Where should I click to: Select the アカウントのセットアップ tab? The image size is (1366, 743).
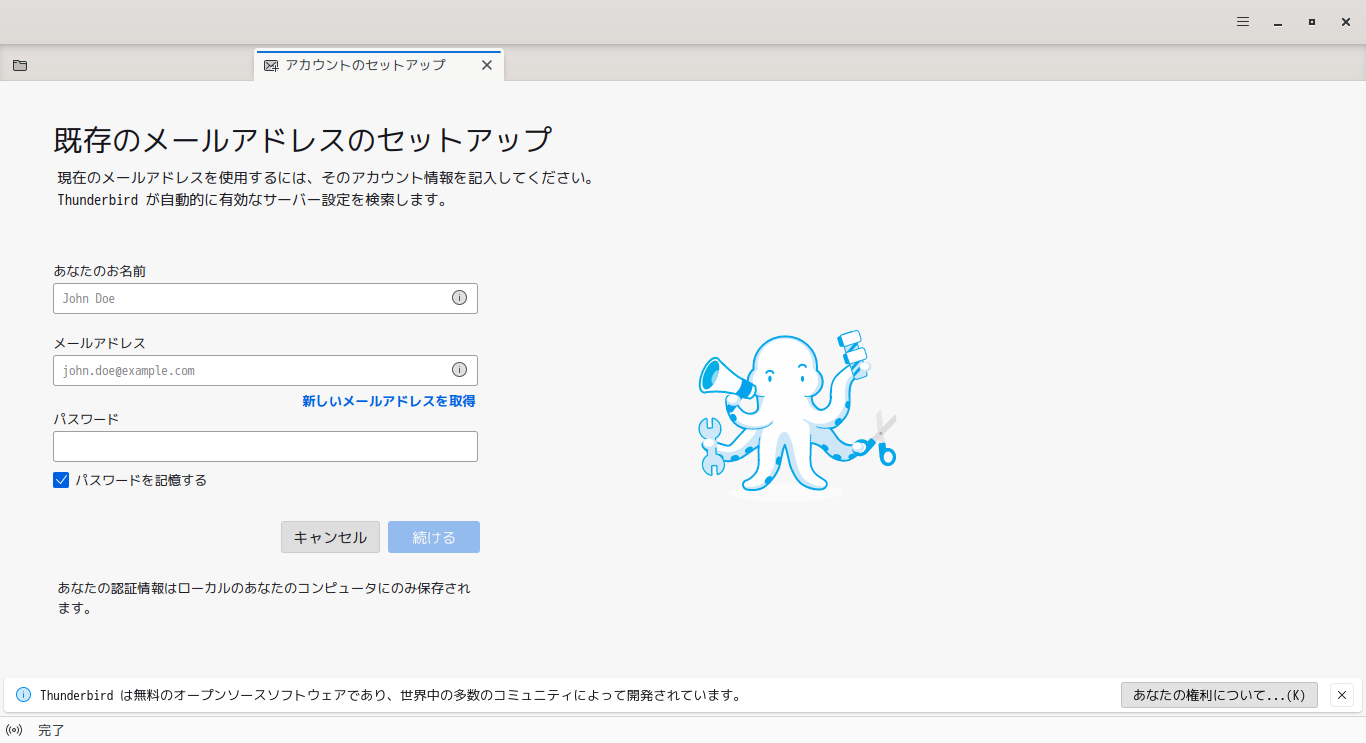pos(379,65)
